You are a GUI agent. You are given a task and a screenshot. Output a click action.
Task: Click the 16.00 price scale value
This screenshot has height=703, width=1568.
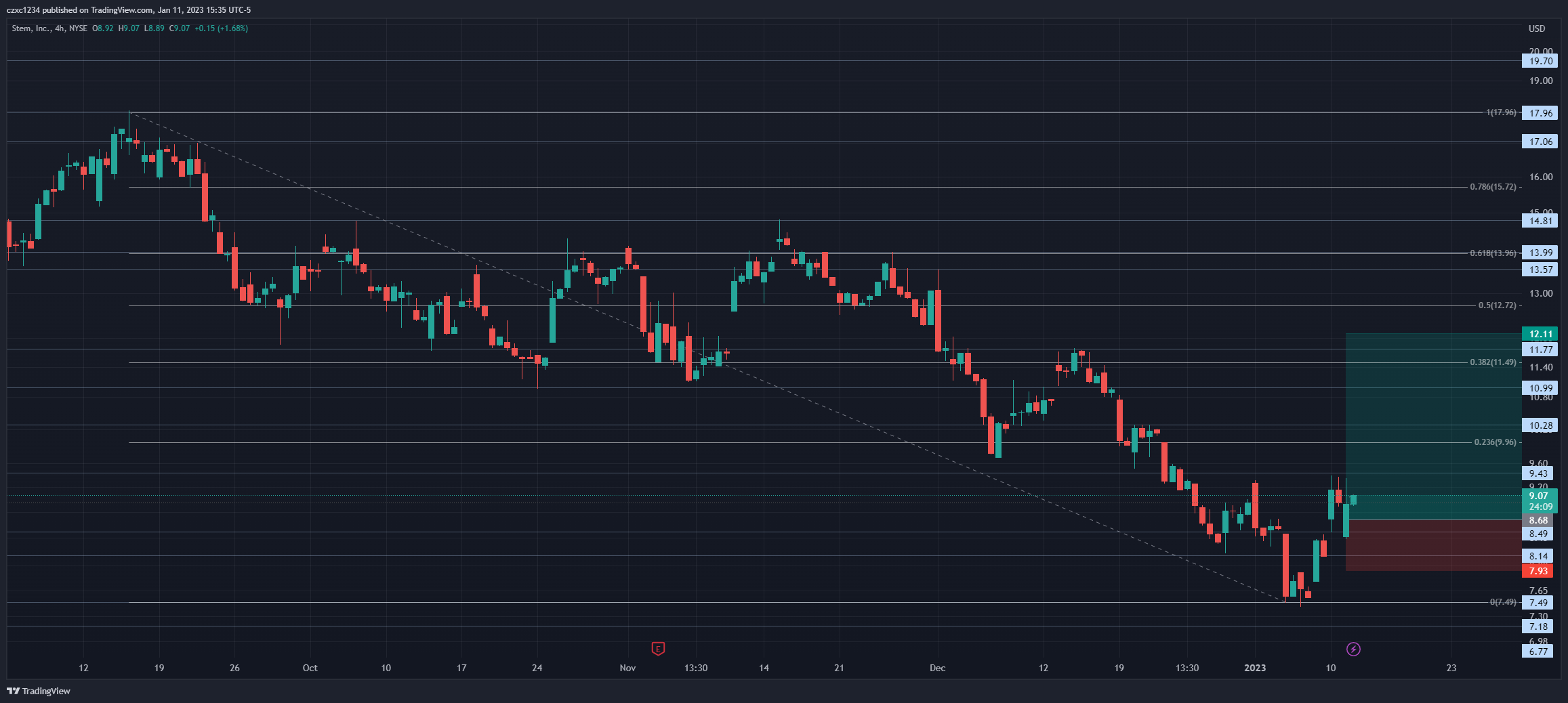(x=1541, y=177)
